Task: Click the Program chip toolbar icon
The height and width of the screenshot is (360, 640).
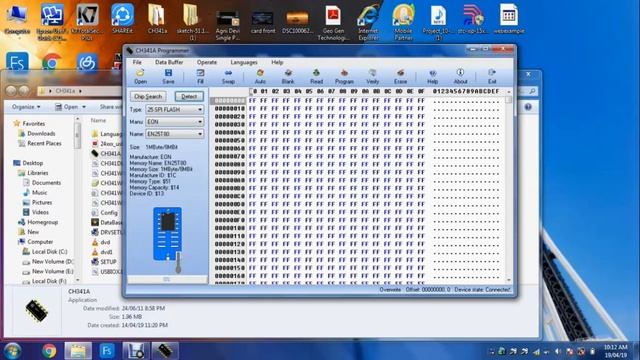Action: [344, 76]
